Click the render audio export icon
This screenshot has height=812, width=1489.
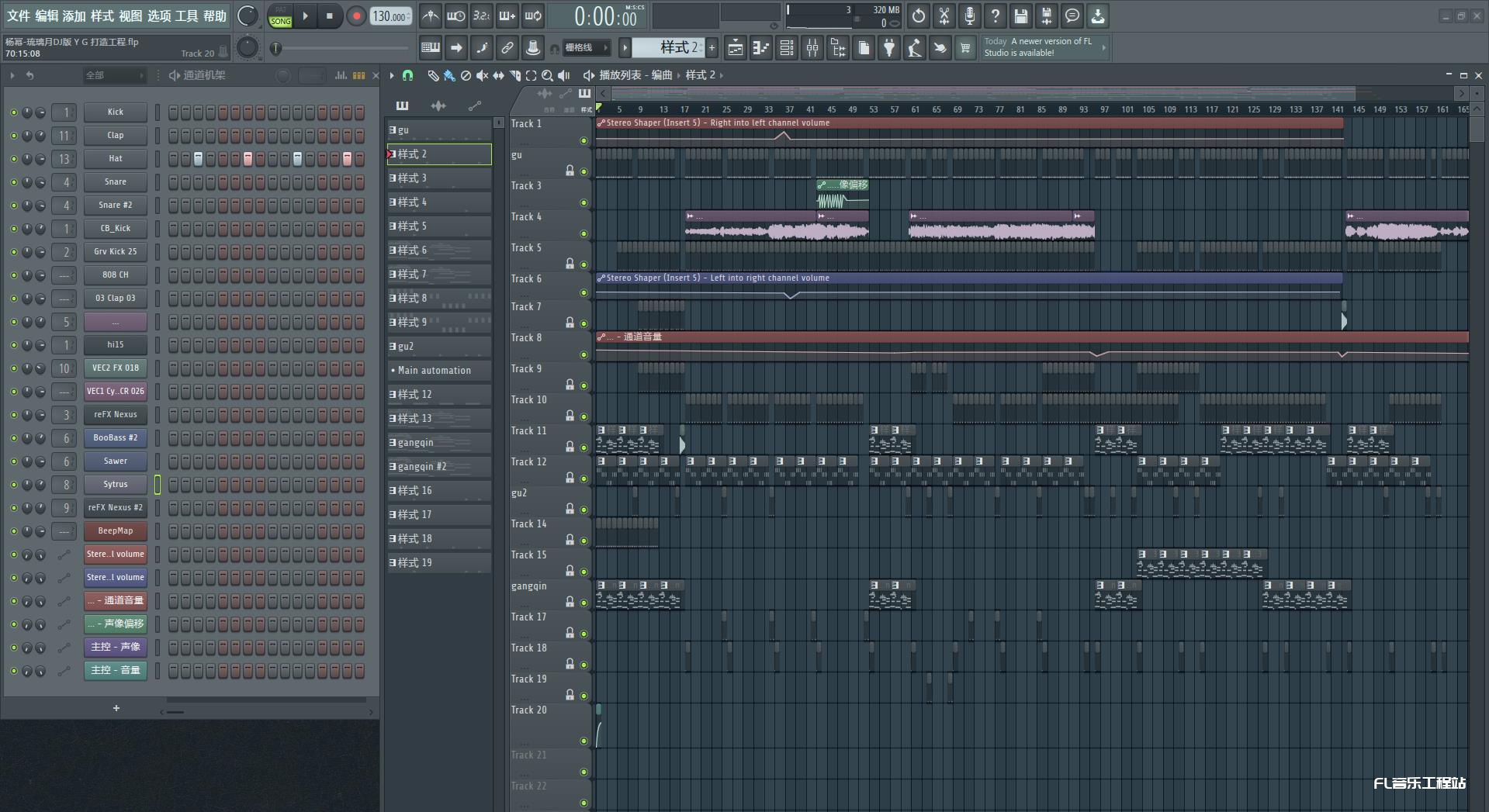coord(1047,16)
